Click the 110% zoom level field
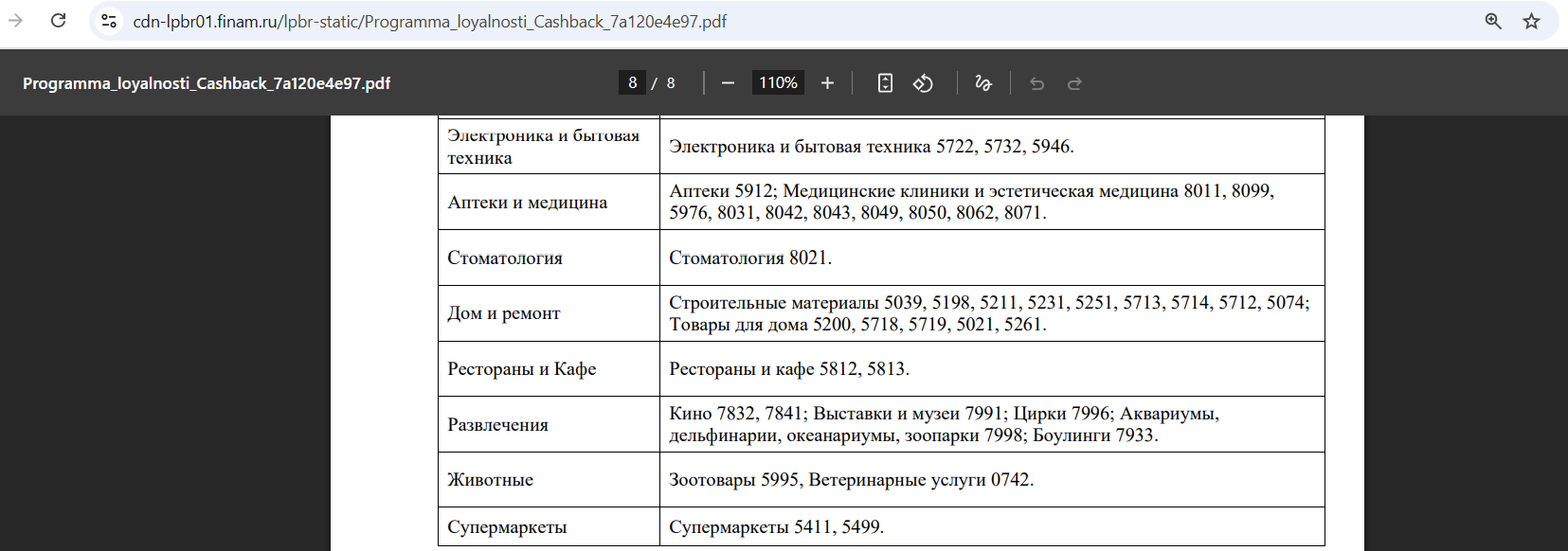 [778, 83]
